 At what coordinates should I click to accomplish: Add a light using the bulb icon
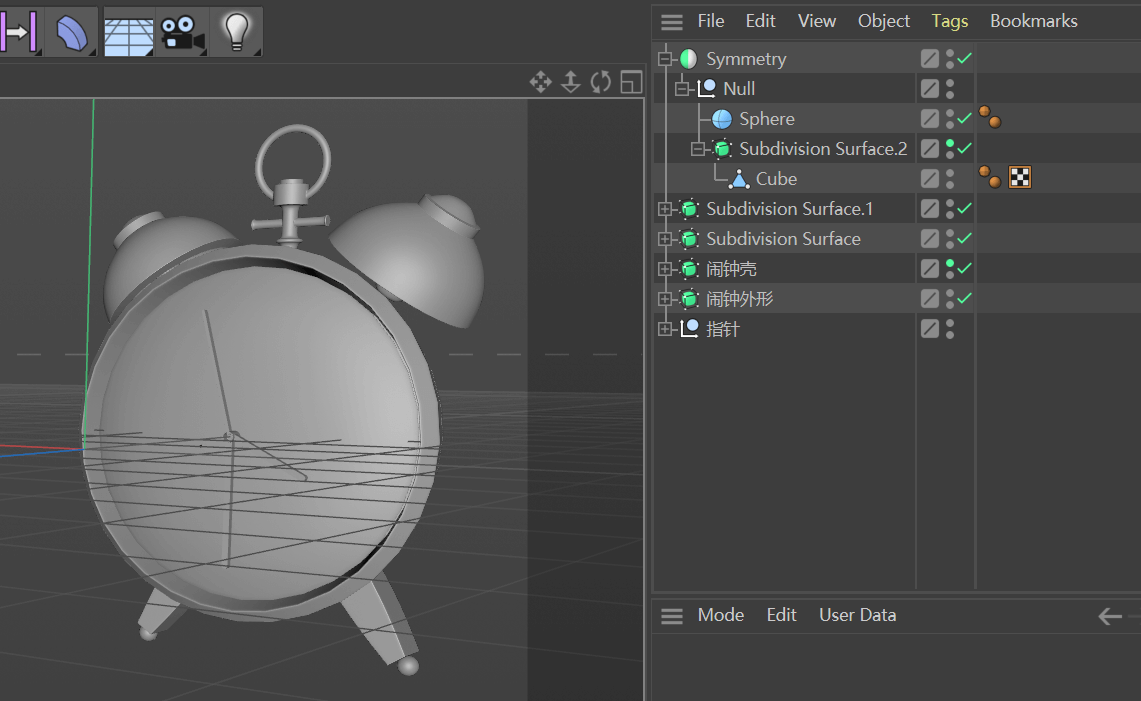coord(236,32)
